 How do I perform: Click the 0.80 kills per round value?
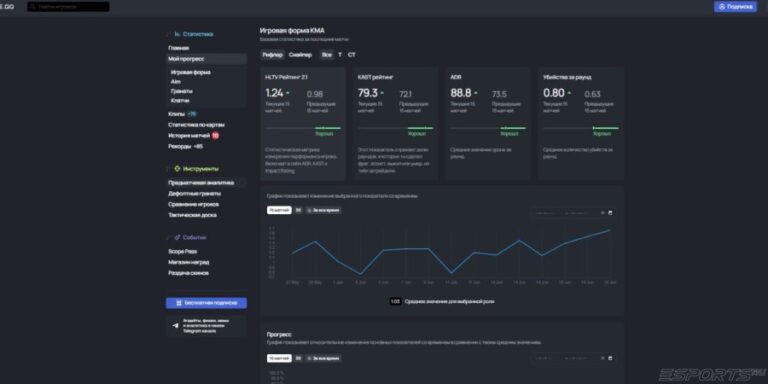tap(553, 93)
